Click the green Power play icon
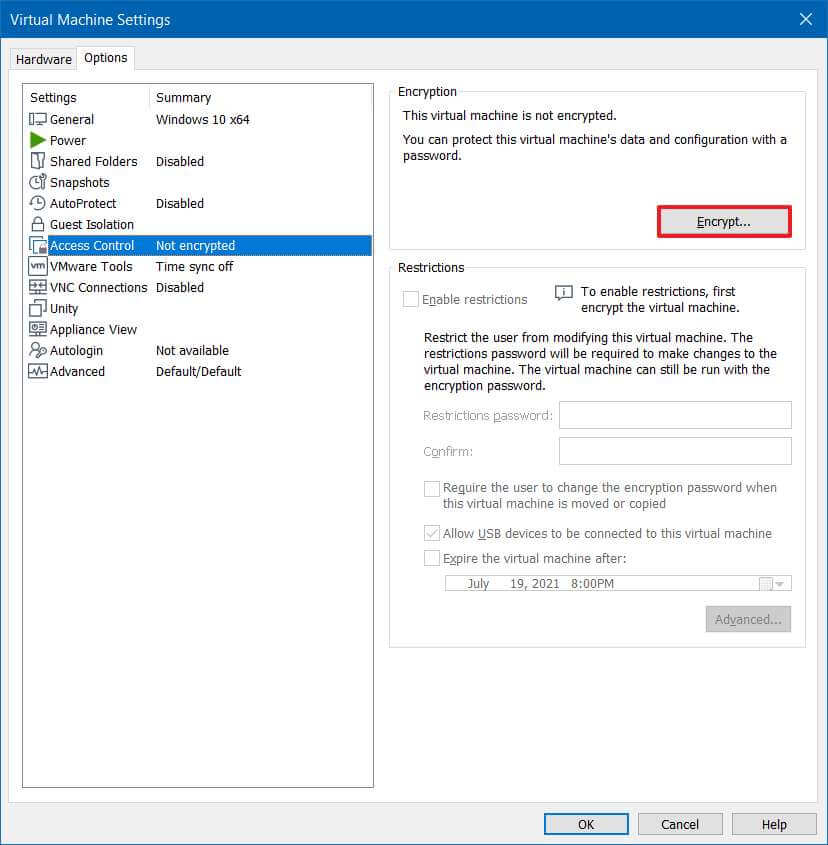828x845 pixels. point(38,140)
